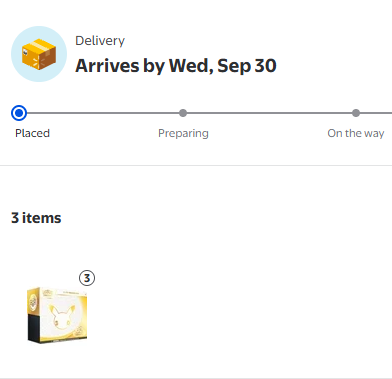Screen dimensions: 392x379
Task: Click the gray Preparing step dot
Action: (x=183, y=113)
